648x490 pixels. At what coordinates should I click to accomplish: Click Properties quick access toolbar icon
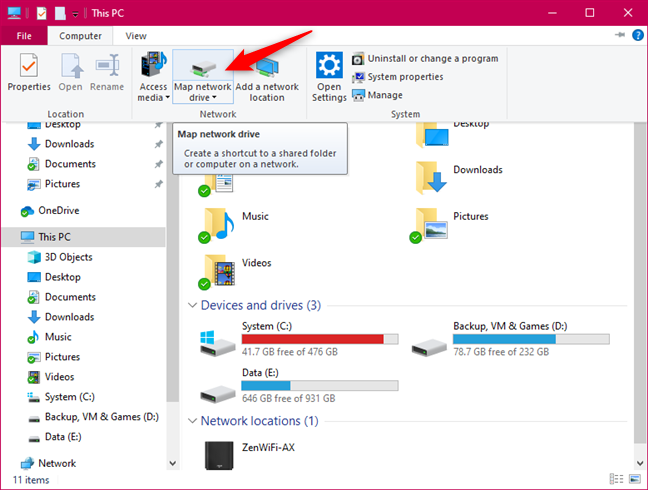41,13
